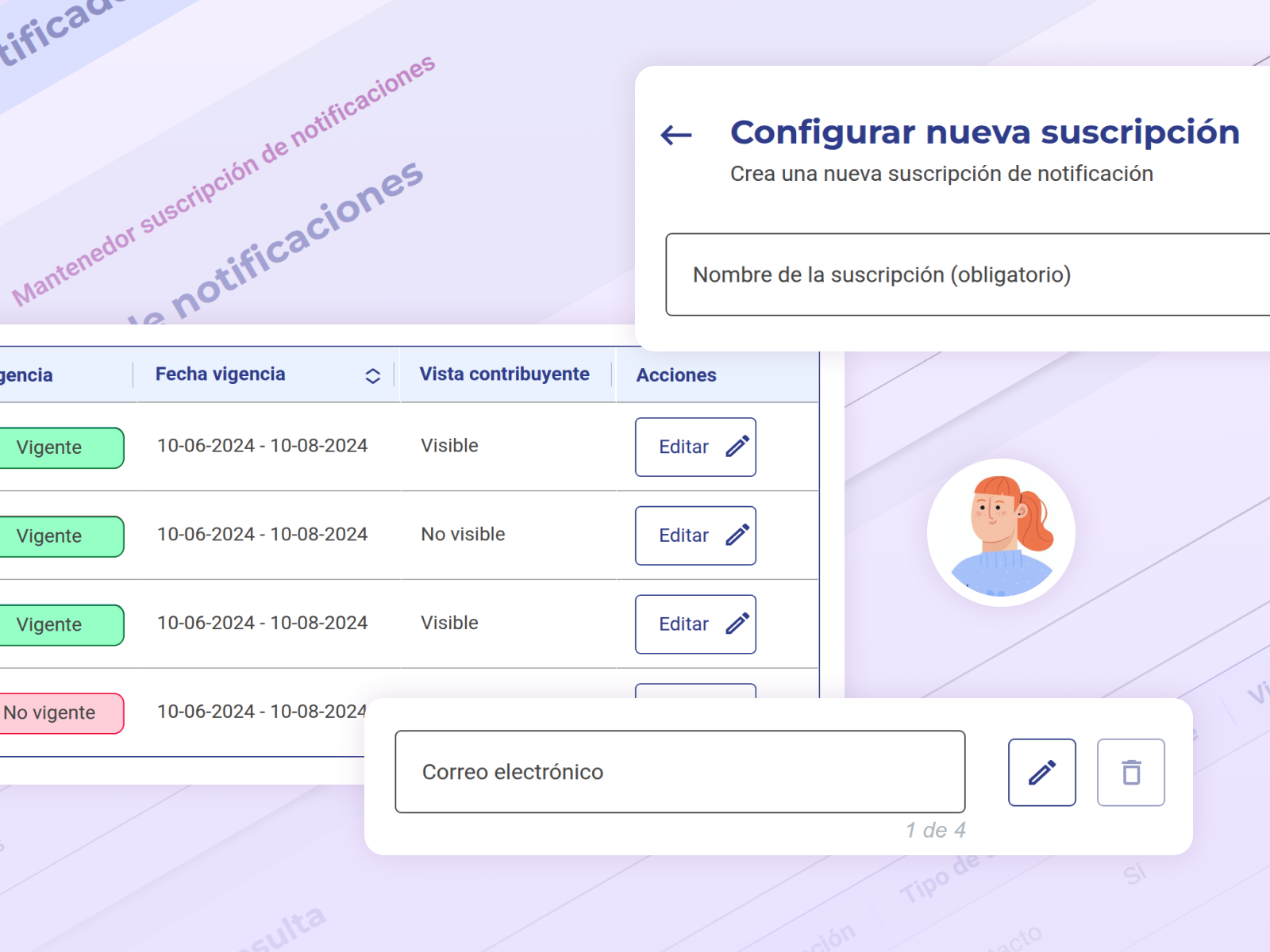Open the redhead user avatar

coord(1001,532)
